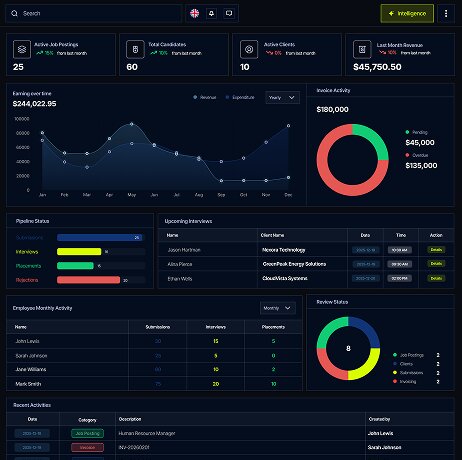Open Details for Jason Hartman interview
Viewport: 462px width, 460px height.
coord(436,250)
